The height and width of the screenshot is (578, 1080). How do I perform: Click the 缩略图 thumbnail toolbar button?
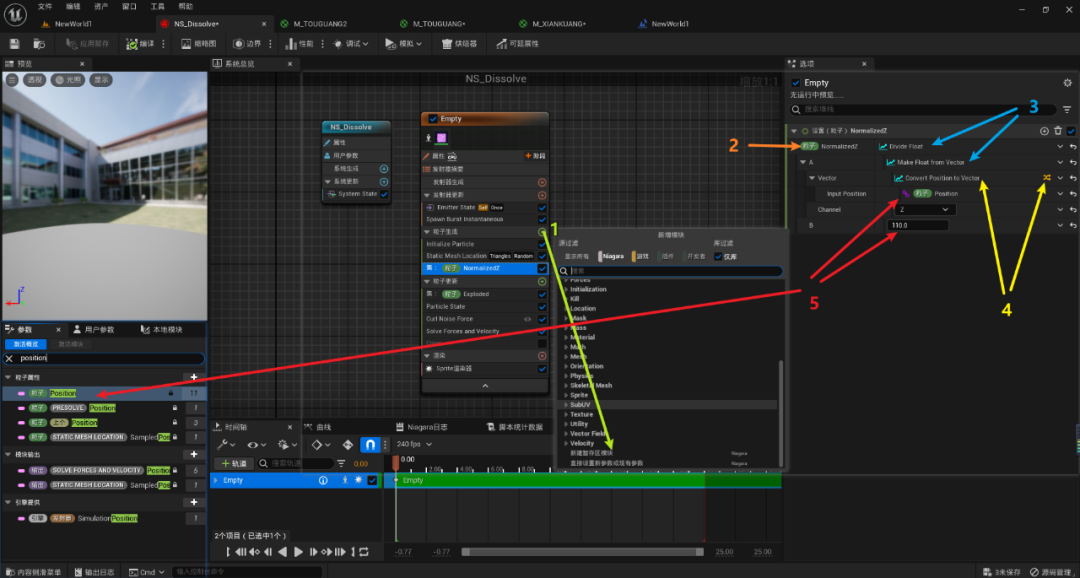click(x=198, y=43)
